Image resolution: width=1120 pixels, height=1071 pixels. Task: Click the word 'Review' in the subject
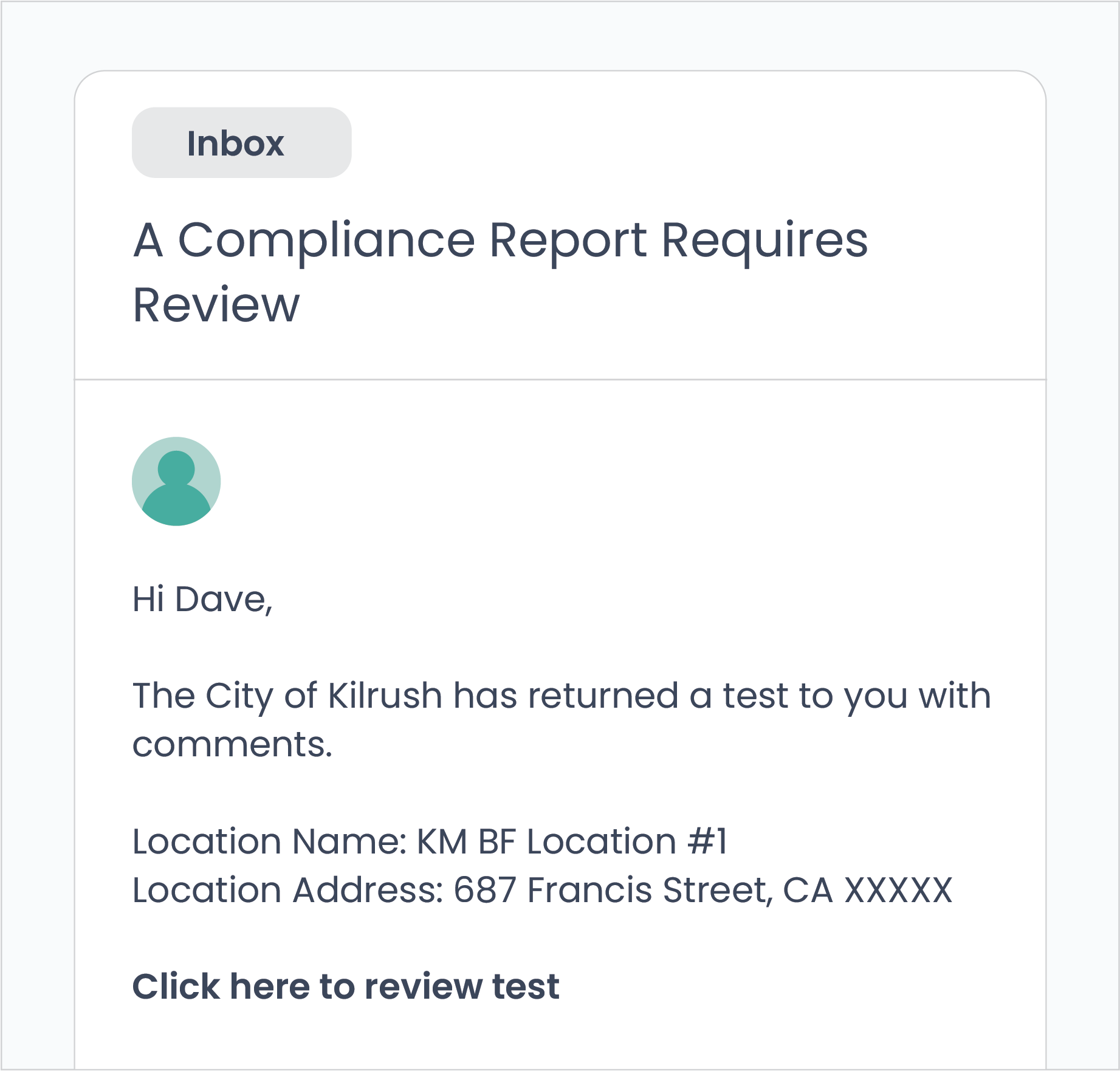(216, 306)
